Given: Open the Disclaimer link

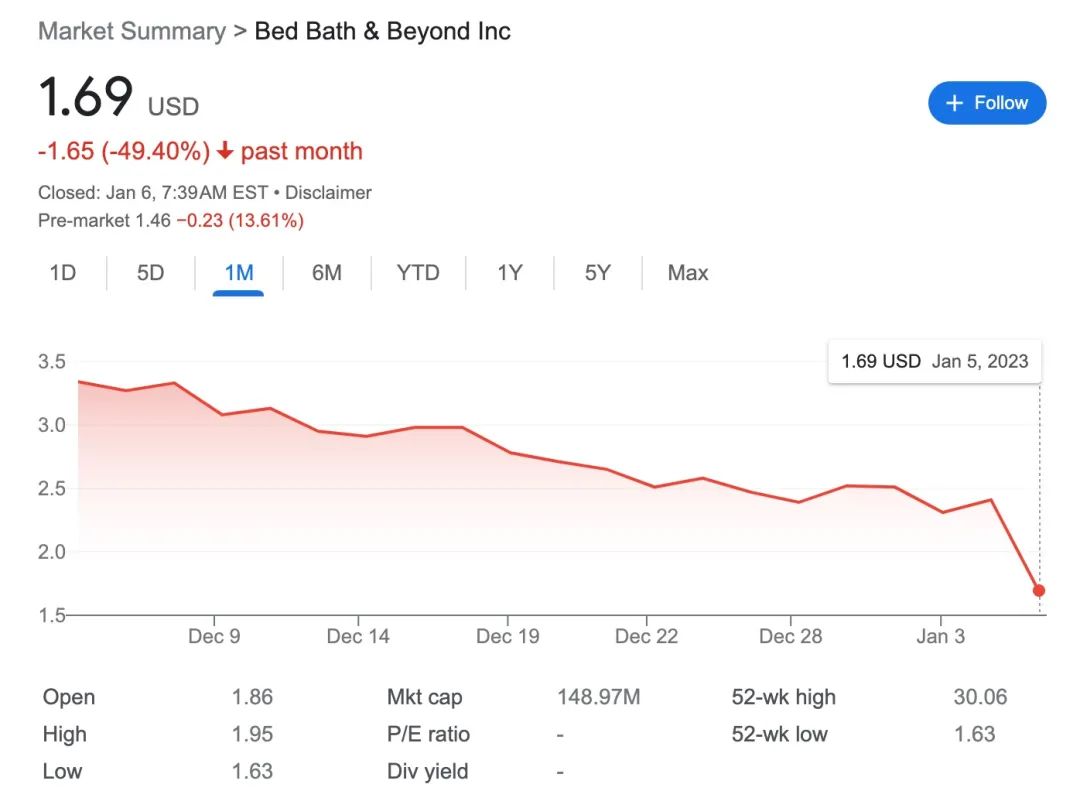Looking at the screenshot, I should pyautogui.click(x=328, y=192).
